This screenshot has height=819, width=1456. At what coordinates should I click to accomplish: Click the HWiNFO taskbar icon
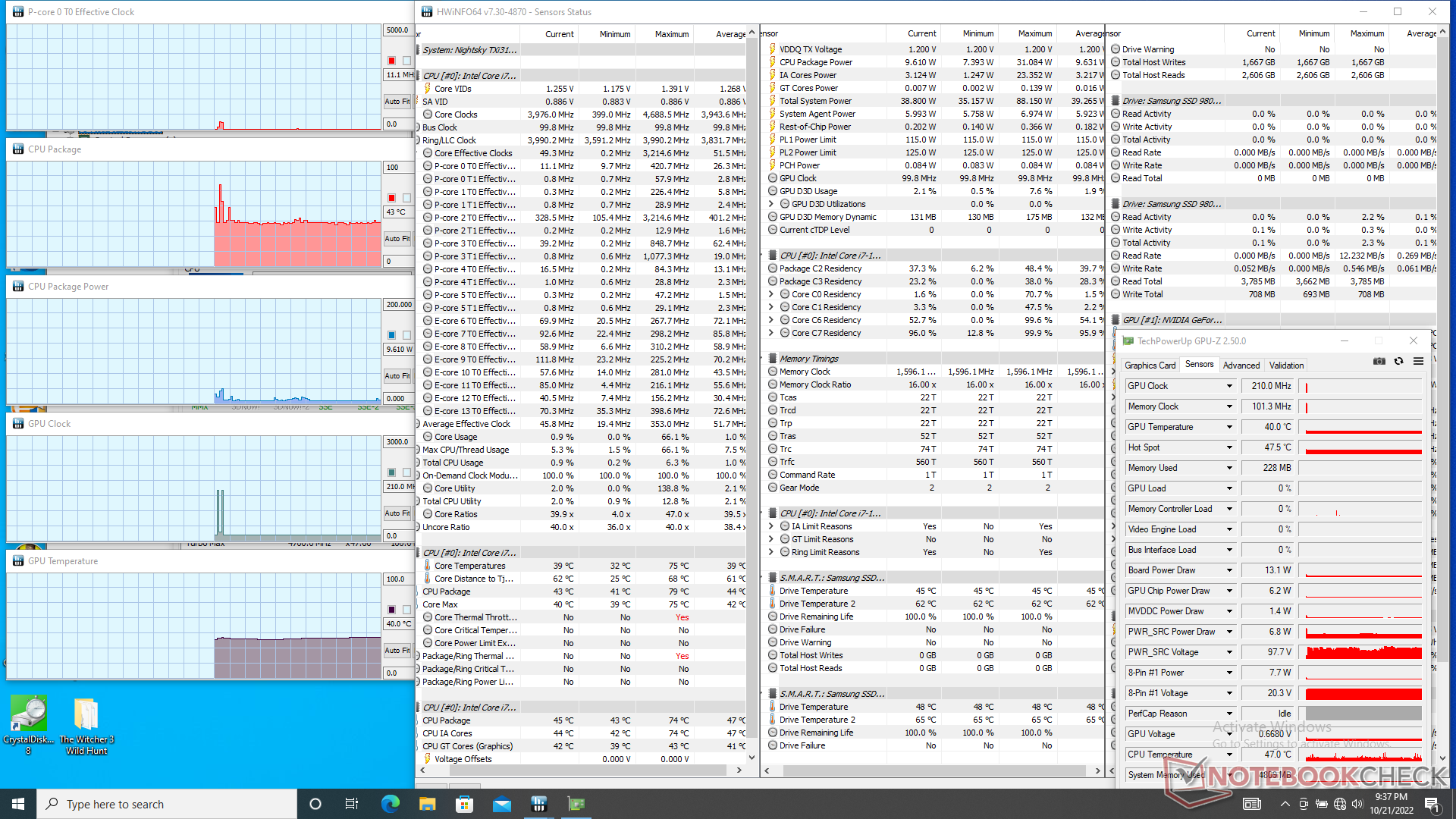click(x=539, y=804)
